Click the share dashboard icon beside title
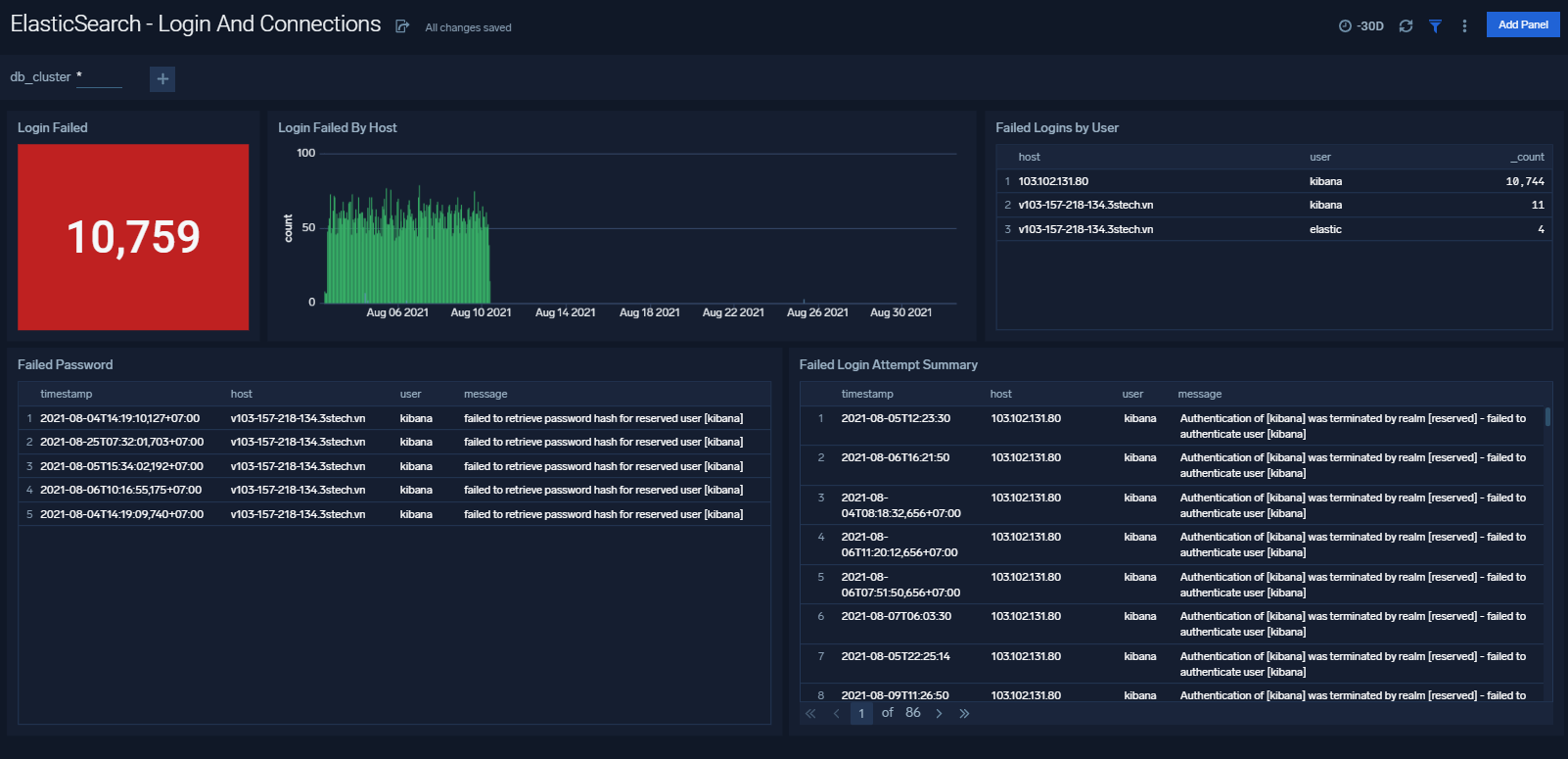This screenshot has width=1568, height=759. (x=402, y=26)
